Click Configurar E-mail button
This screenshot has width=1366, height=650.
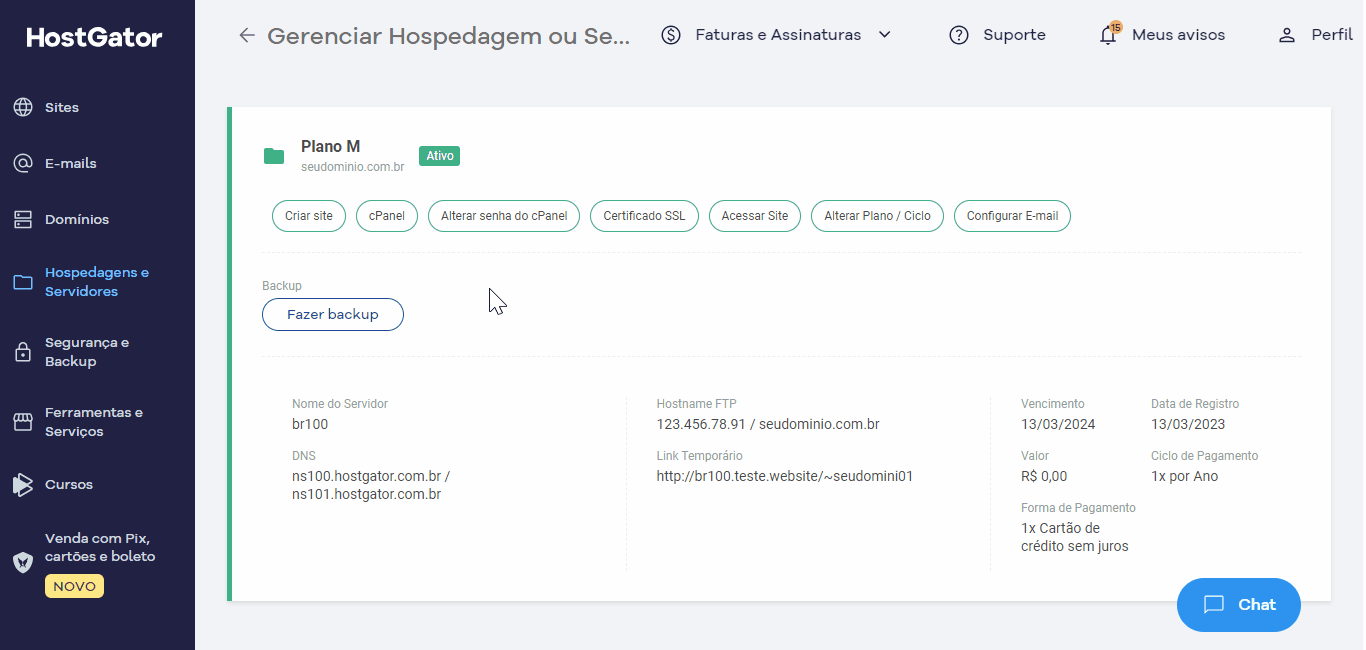1012,216
